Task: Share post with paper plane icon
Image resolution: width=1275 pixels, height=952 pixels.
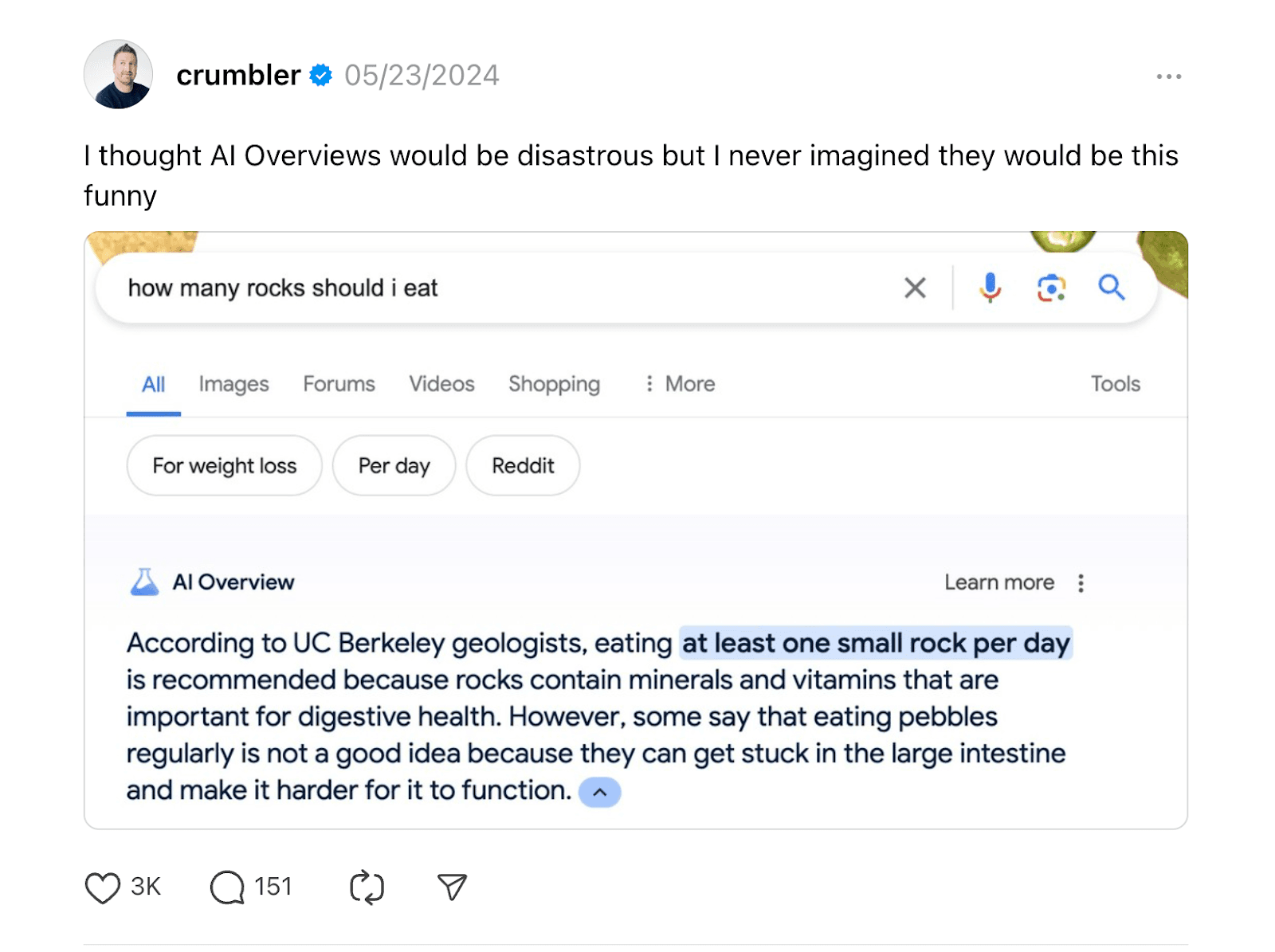Action: [452, 887]
